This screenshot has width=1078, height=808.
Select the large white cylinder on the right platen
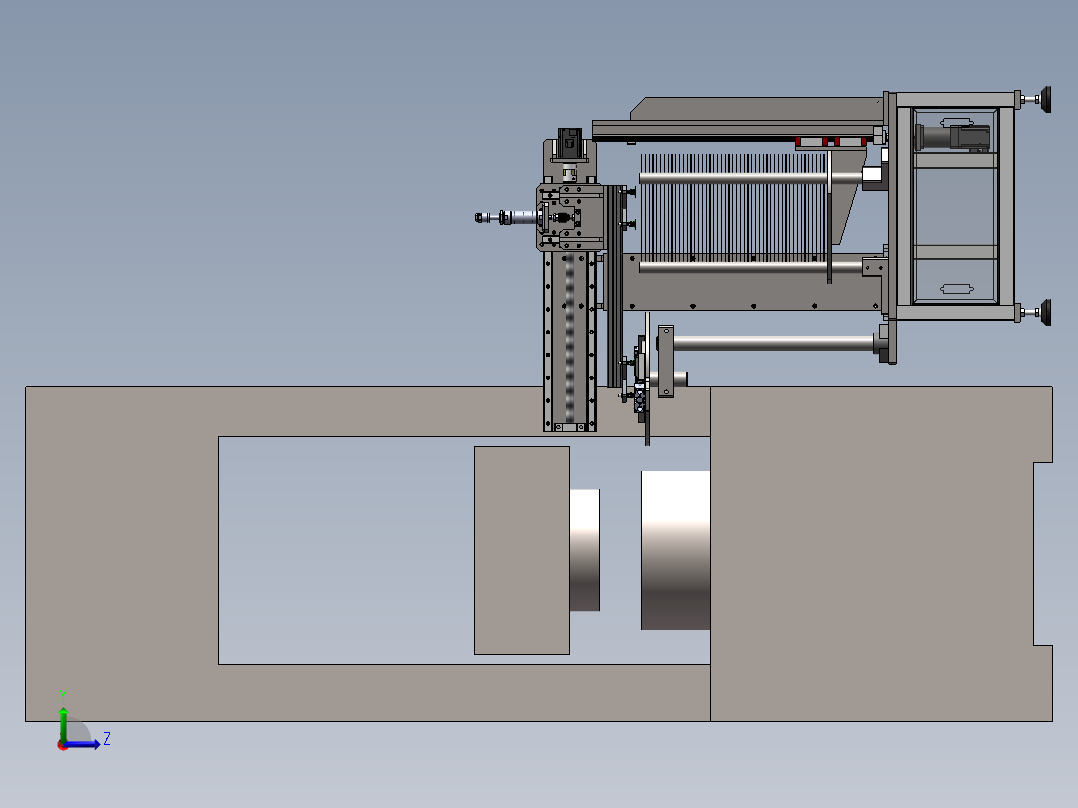pos(675,550)
